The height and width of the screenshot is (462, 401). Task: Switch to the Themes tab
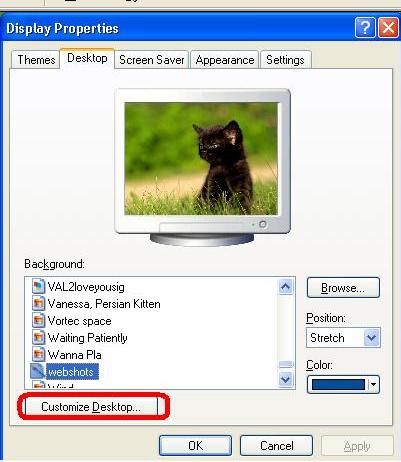(x=36, y=60)
